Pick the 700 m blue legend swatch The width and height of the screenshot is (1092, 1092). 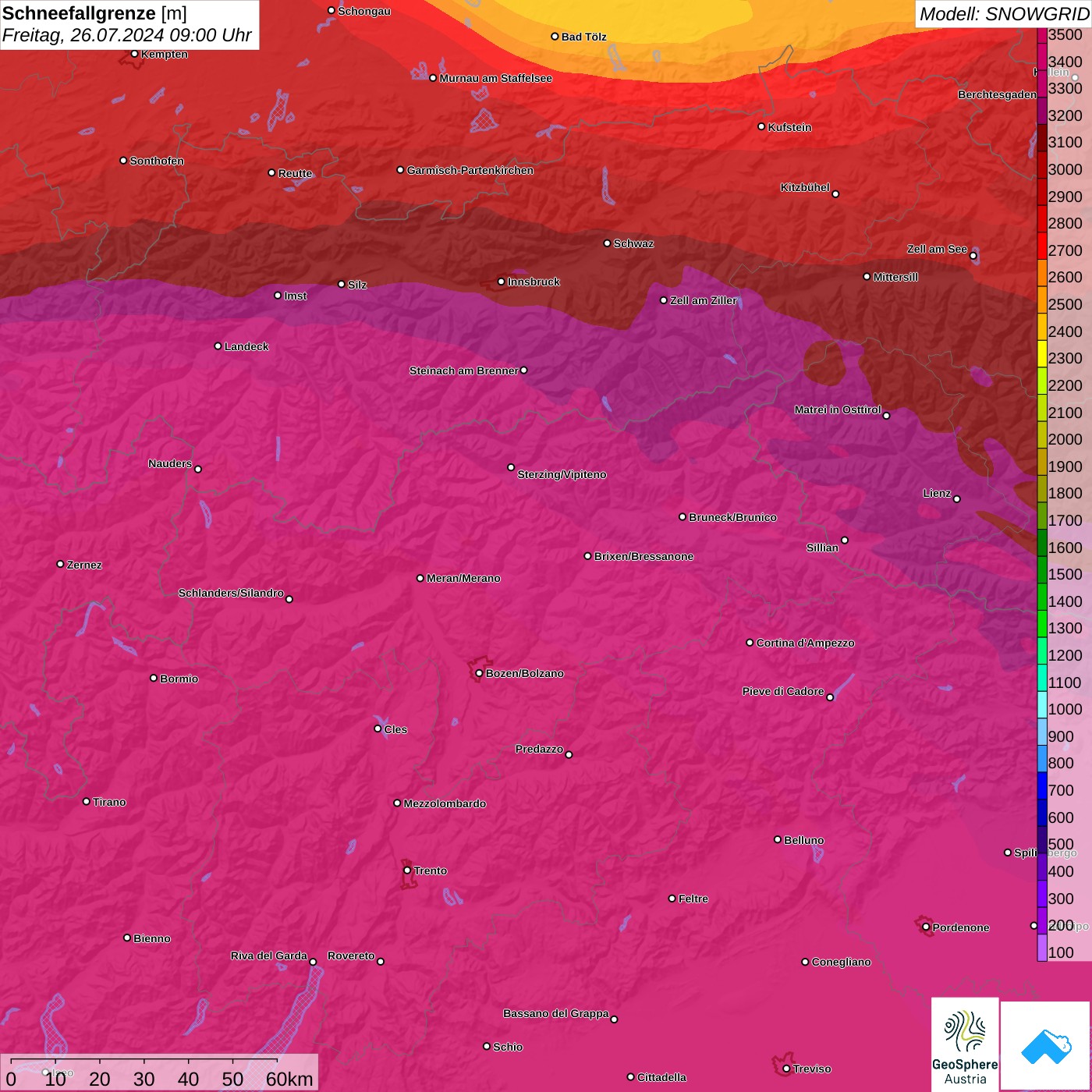pyautogui.click(x=1041, y=785)
